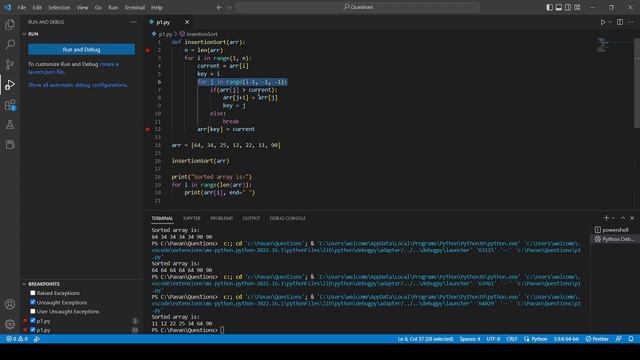Screen dimensions: 640x360
Task: Click the Prettier status bar item
Action: coord(597,339)
